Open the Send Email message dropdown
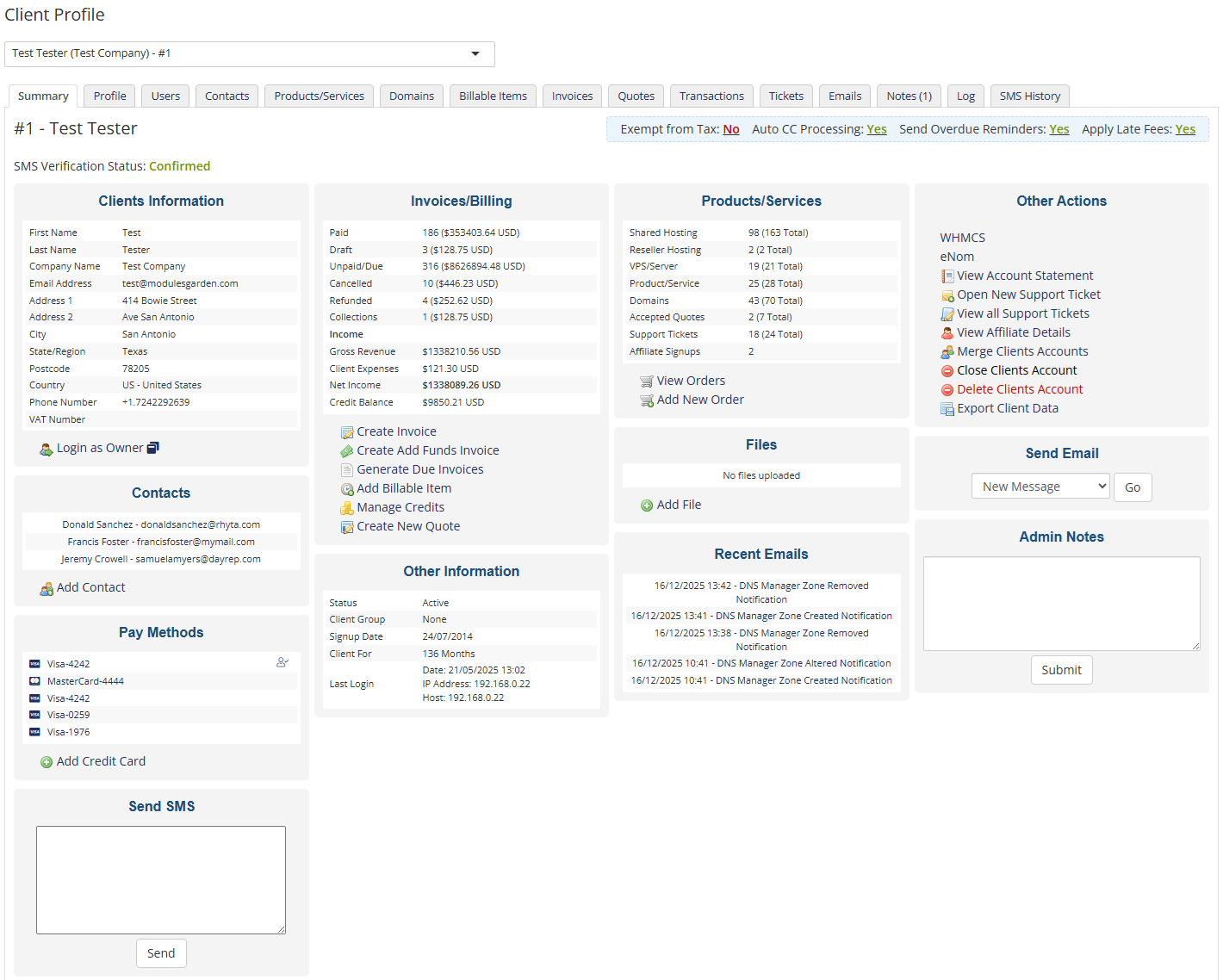 (1040, 486)
